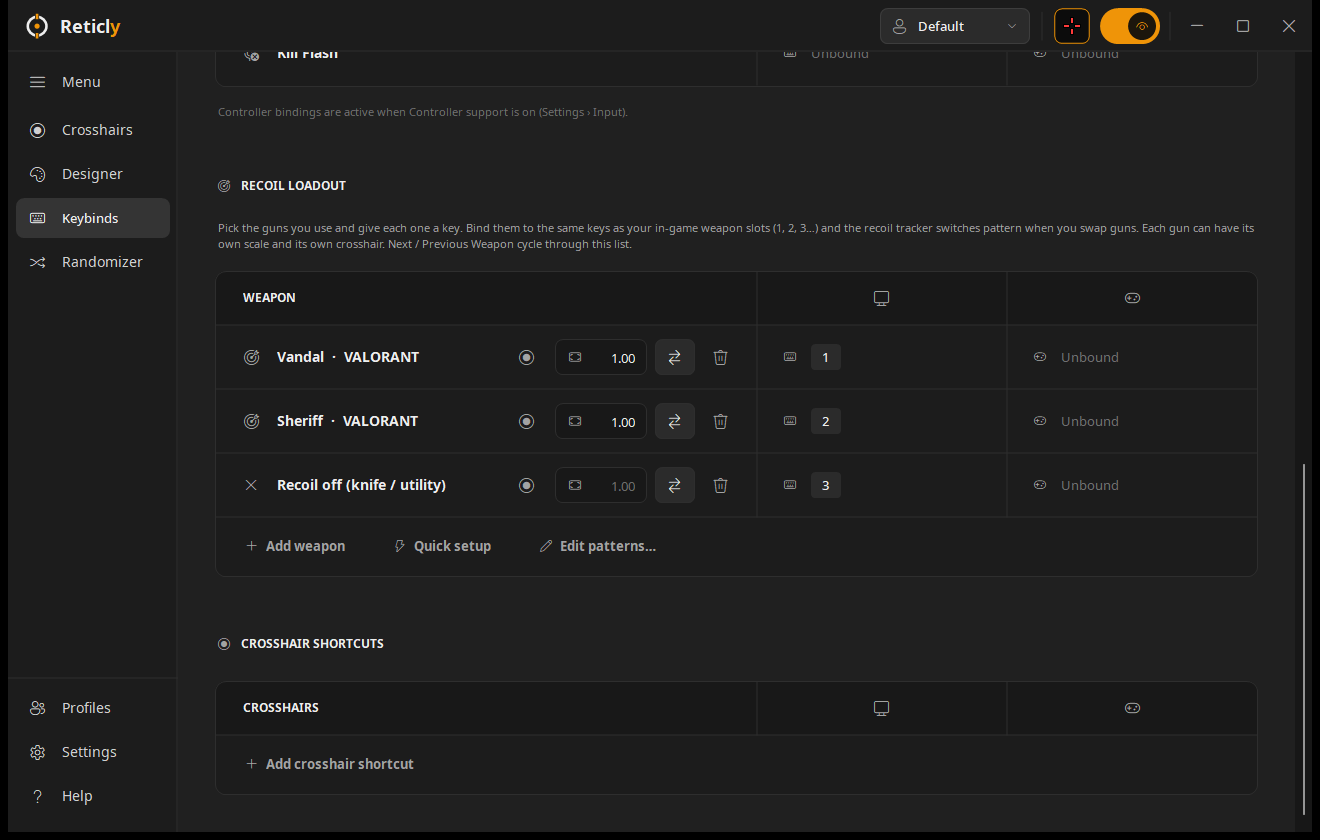Edit Vandal scale value field
The width and height of the screenshot is (1320, 840).
[x=601, y=358]
